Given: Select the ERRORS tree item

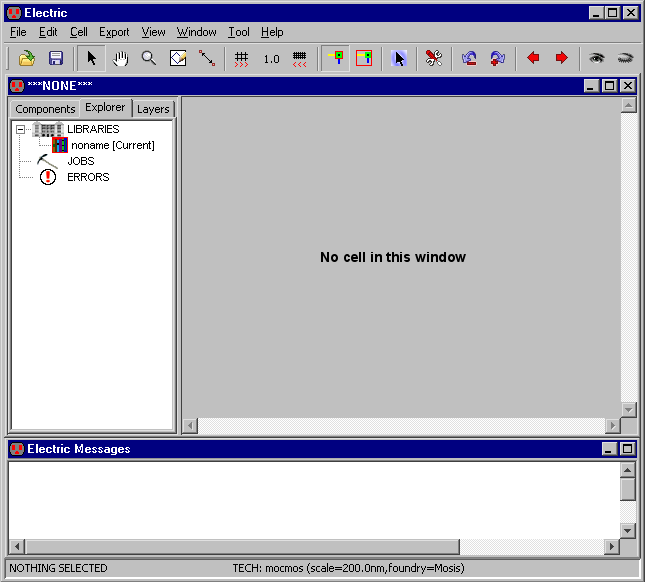Looking at the screenshot, I should click(87, 177).
